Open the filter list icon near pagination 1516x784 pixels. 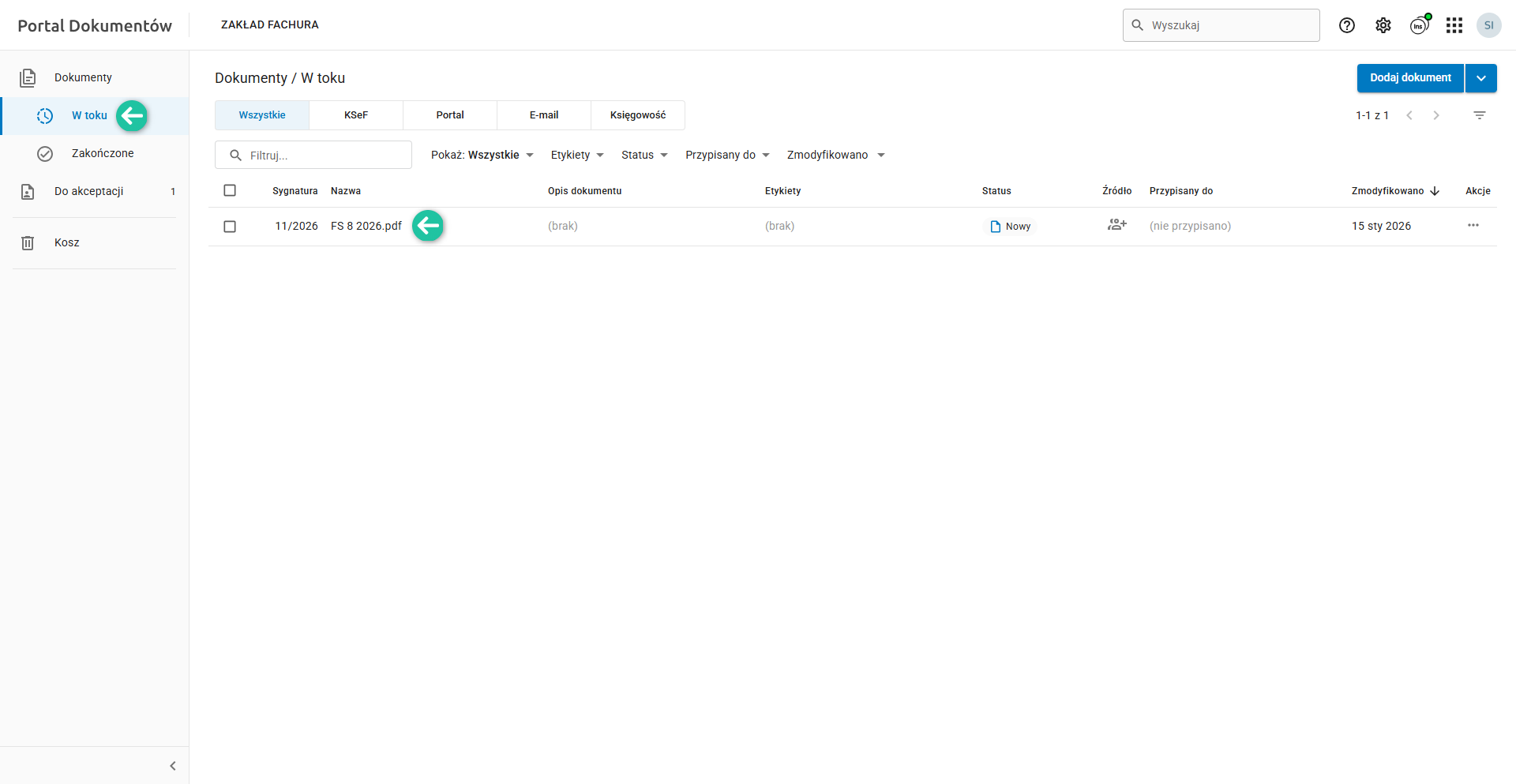1480,115
